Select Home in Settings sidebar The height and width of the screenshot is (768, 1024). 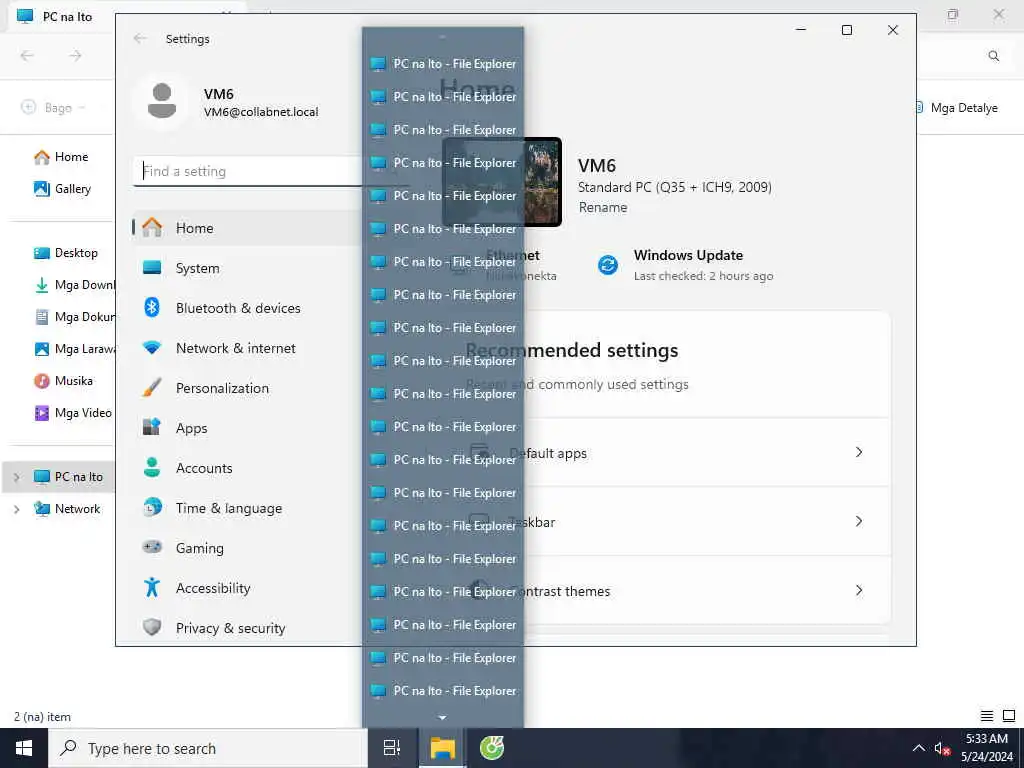coord(246,228)
